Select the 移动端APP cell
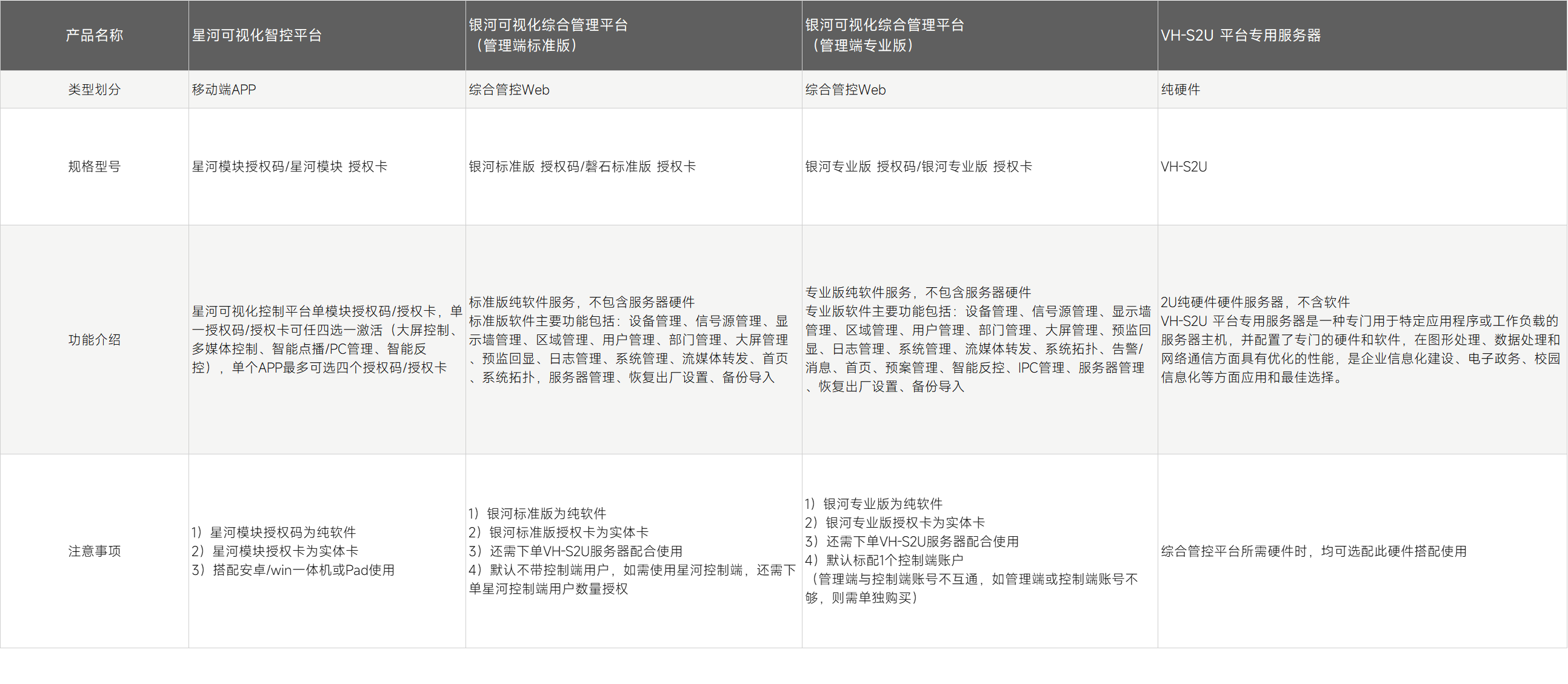 [x=224, y=90]
